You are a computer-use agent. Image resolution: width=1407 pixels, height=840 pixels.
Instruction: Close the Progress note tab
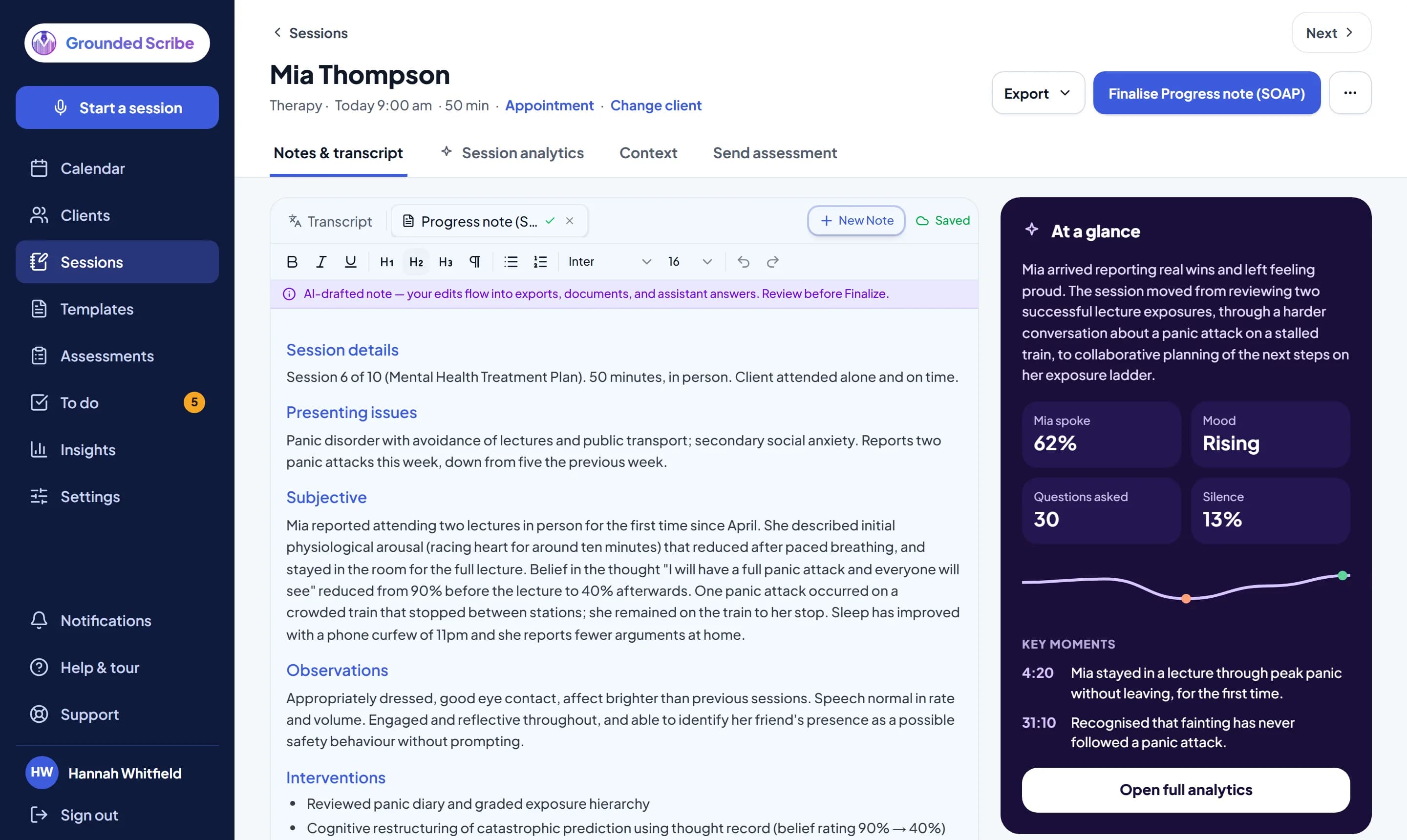point(570,221)
